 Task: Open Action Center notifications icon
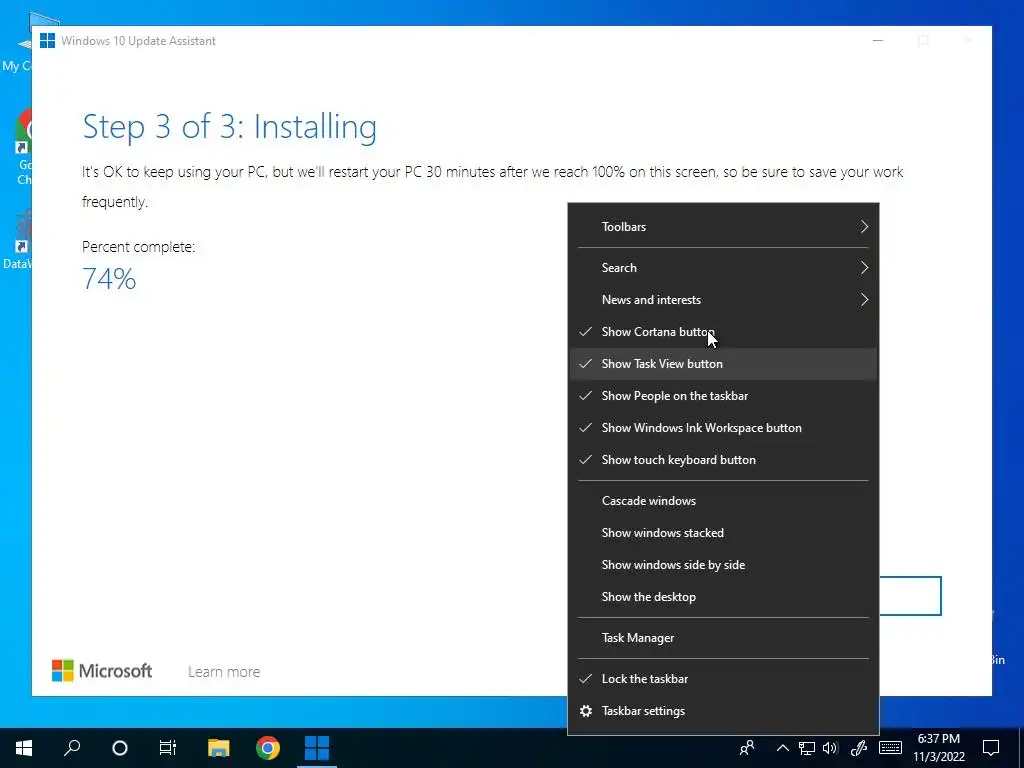991,748
